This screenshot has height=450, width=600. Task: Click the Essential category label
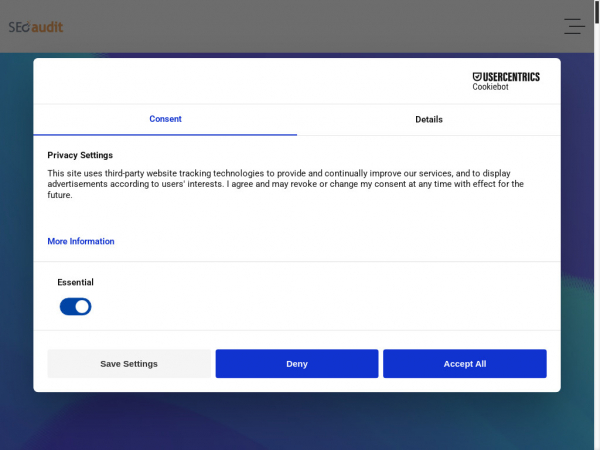click(75, 282)
